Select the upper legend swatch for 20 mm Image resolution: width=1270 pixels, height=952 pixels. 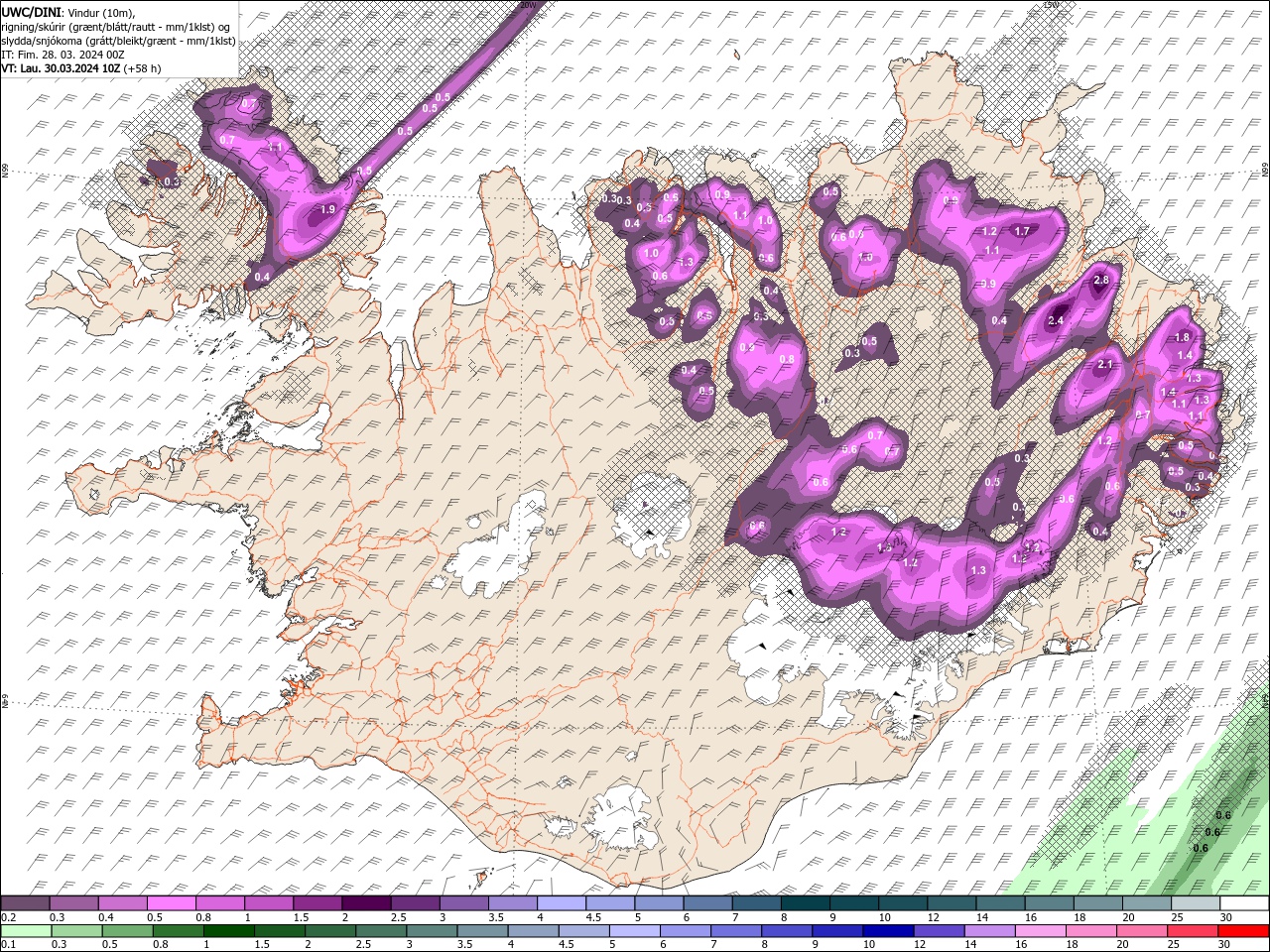click(1146, 903)
